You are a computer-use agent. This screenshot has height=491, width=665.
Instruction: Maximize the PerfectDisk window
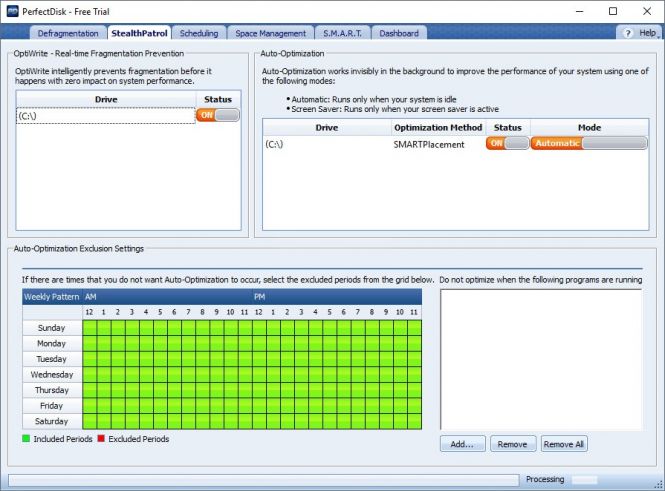(x=613, y=11)
